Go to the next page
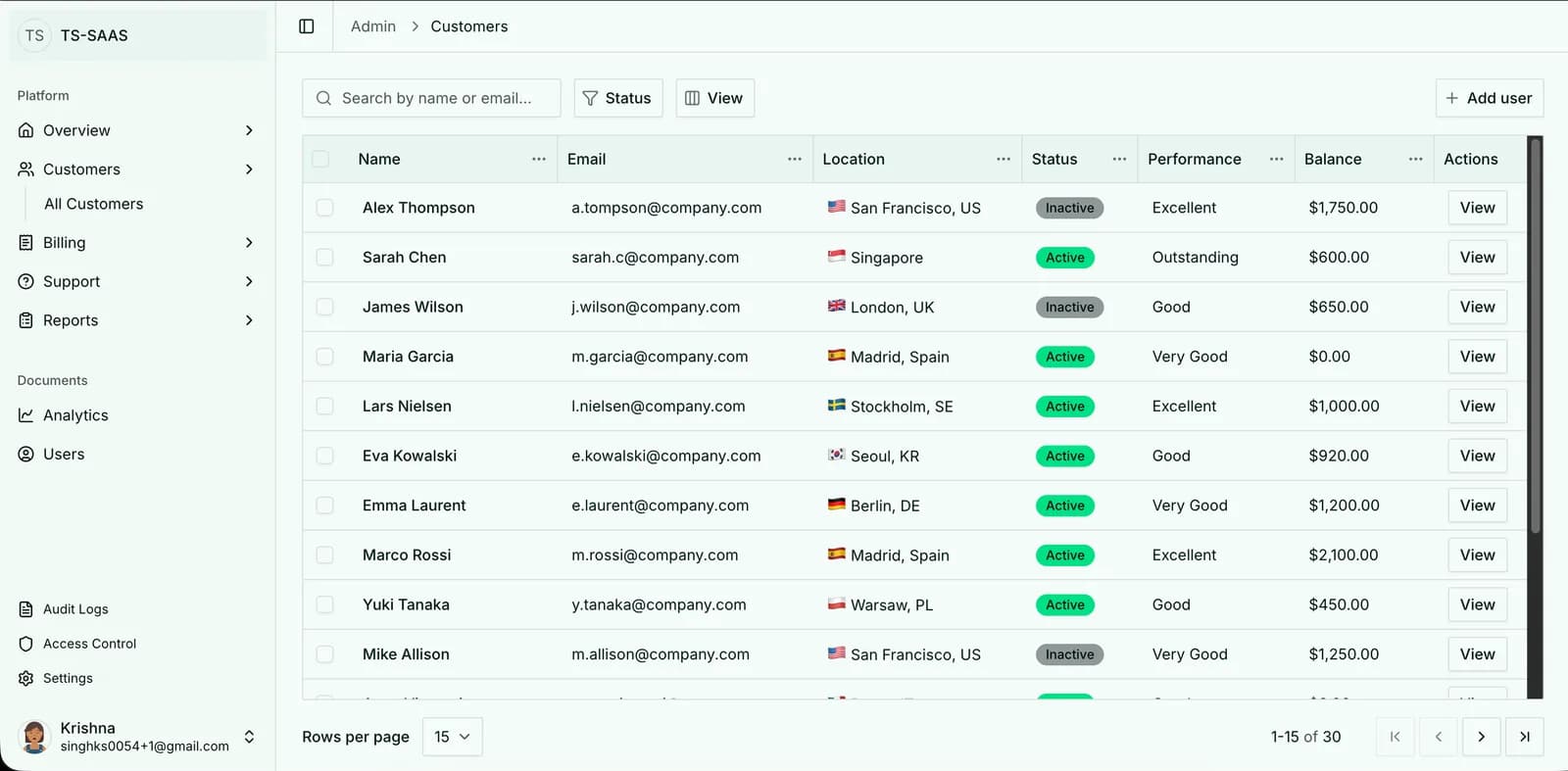Image resolution: width=1568 pixels, height=771 pixels. 1482,737
